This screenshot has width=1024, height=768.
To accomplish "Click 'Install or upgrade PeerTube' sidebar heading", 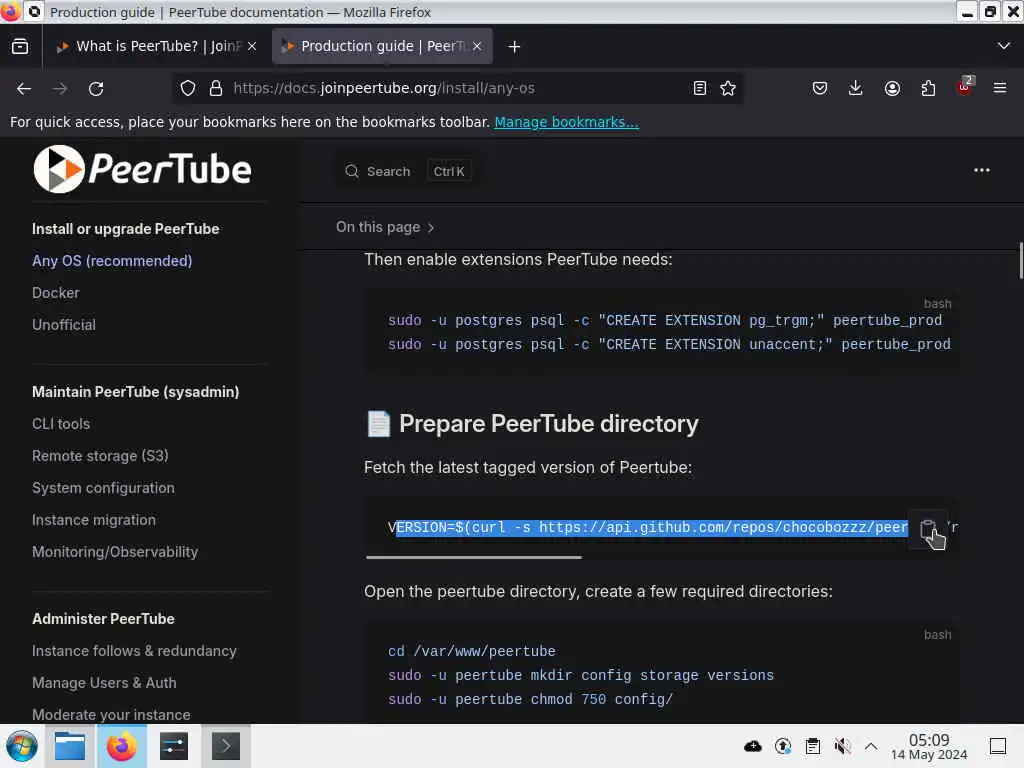I will pyautogui.click(x=125, y=229).
